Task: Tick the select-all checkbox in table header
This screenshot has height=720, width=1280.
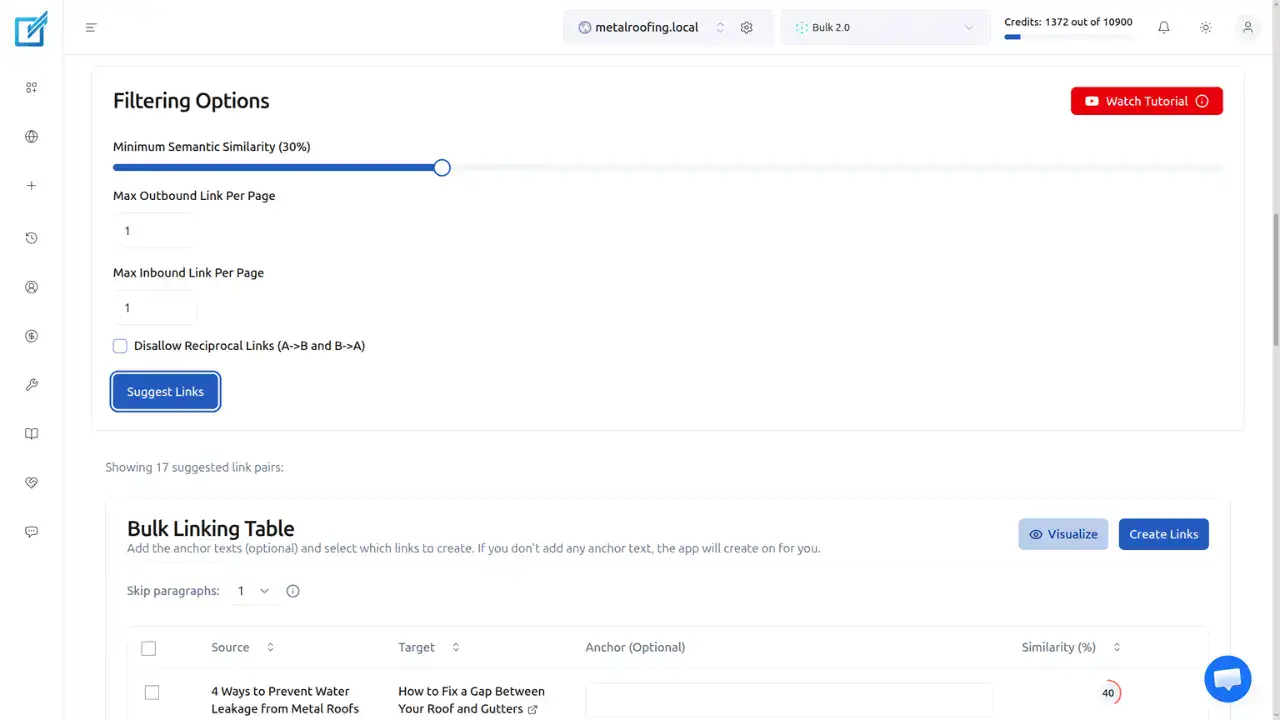Action: coord(149,648)
